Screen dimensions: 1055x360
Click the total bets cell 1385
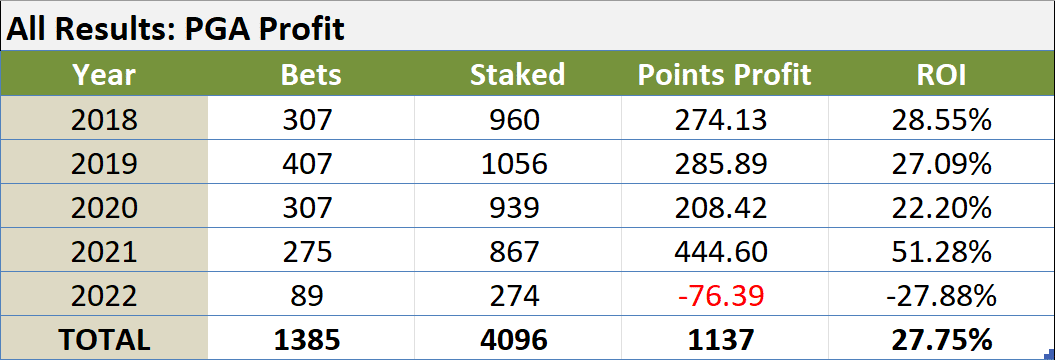[311, 339]
